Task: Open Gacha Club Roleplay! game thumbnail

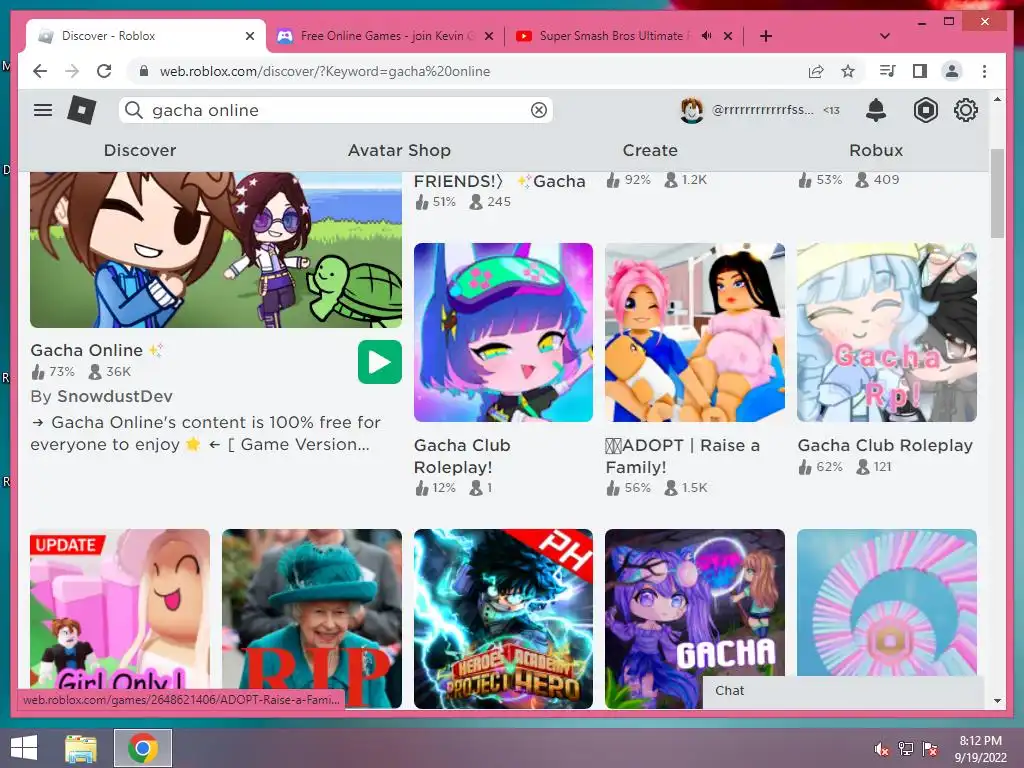Action: click(503, 332)
